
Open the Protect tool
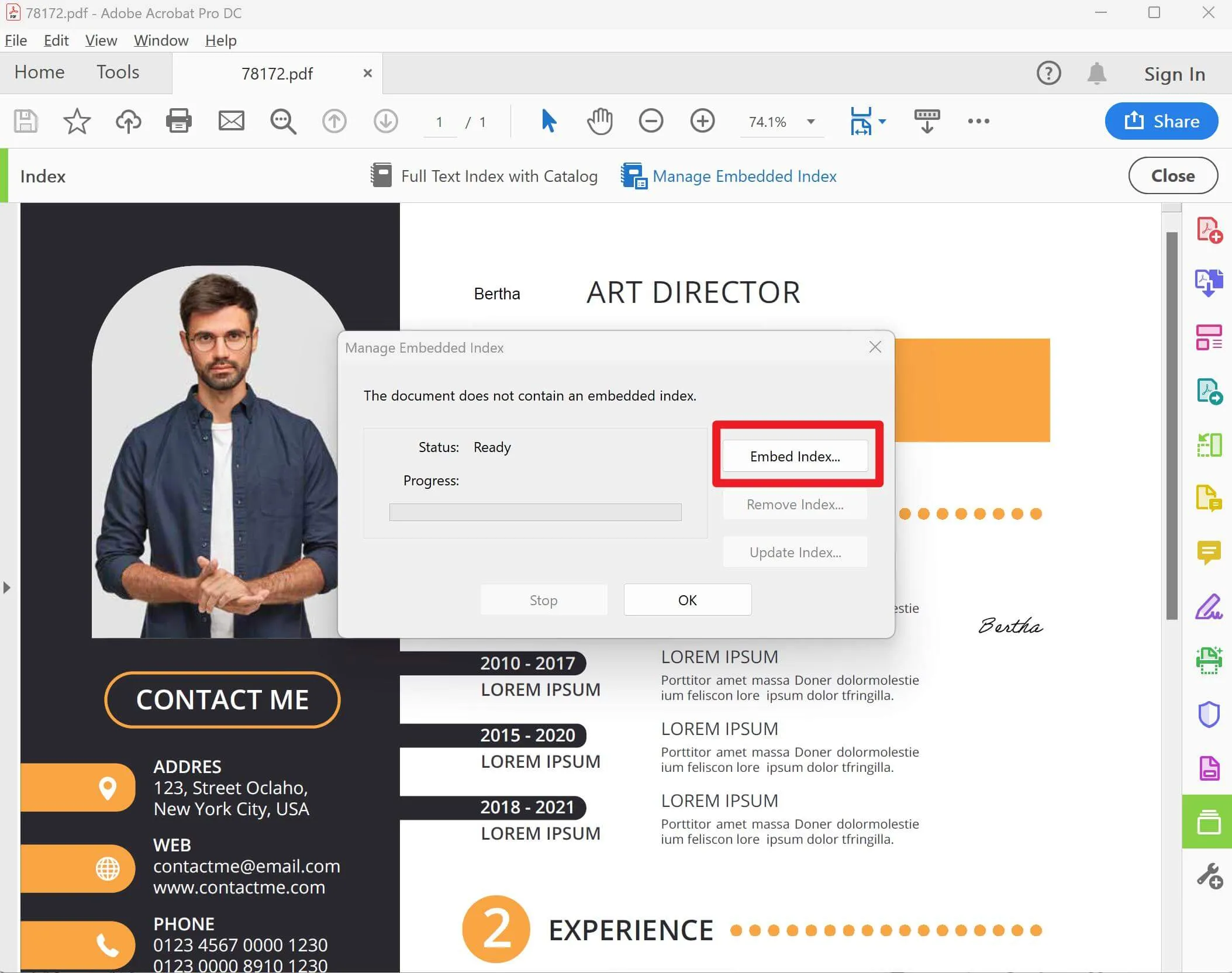click(x=1209, y=715)
